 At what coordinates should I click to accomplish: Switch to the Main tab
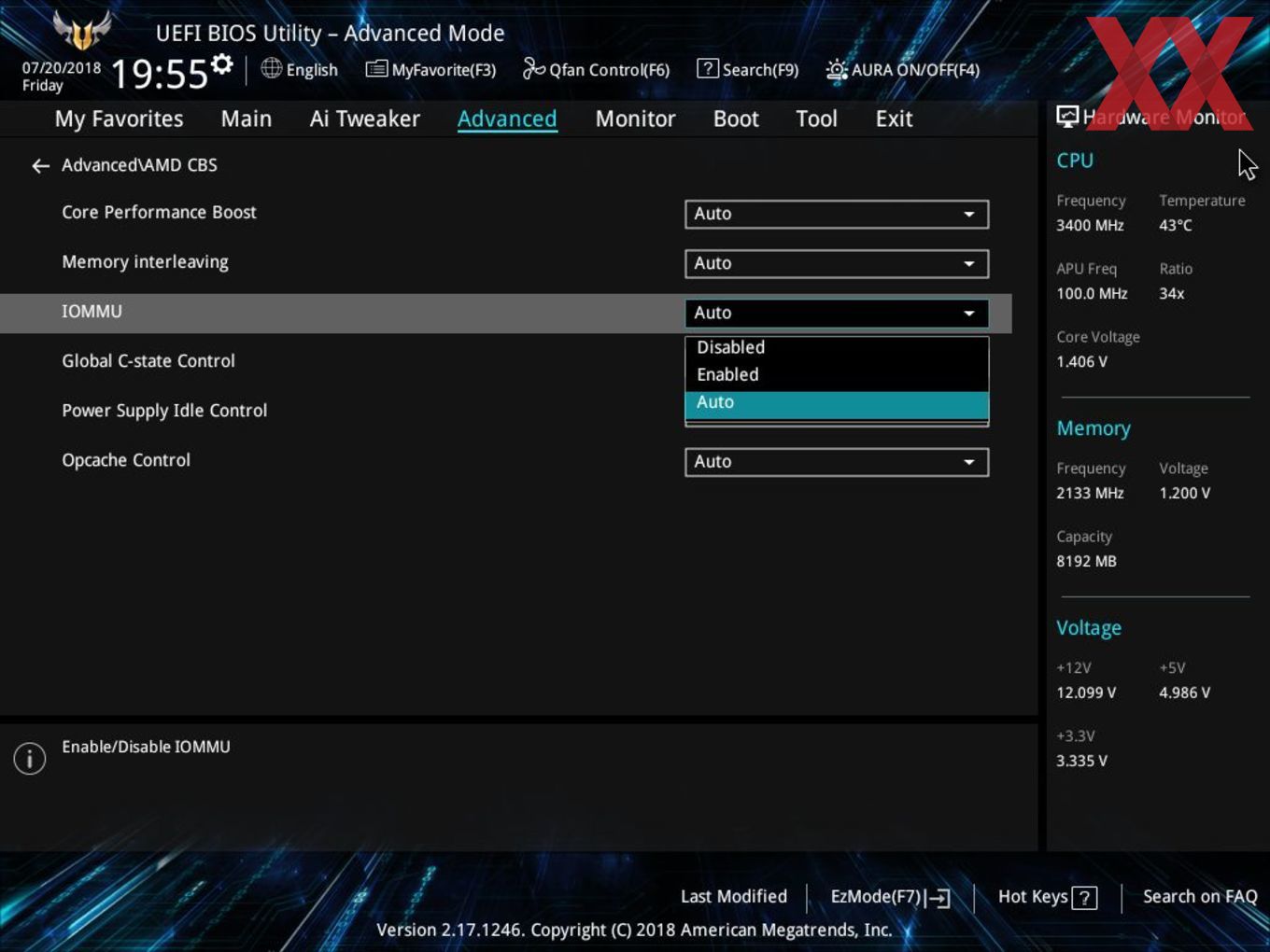(x=247, y=119)
